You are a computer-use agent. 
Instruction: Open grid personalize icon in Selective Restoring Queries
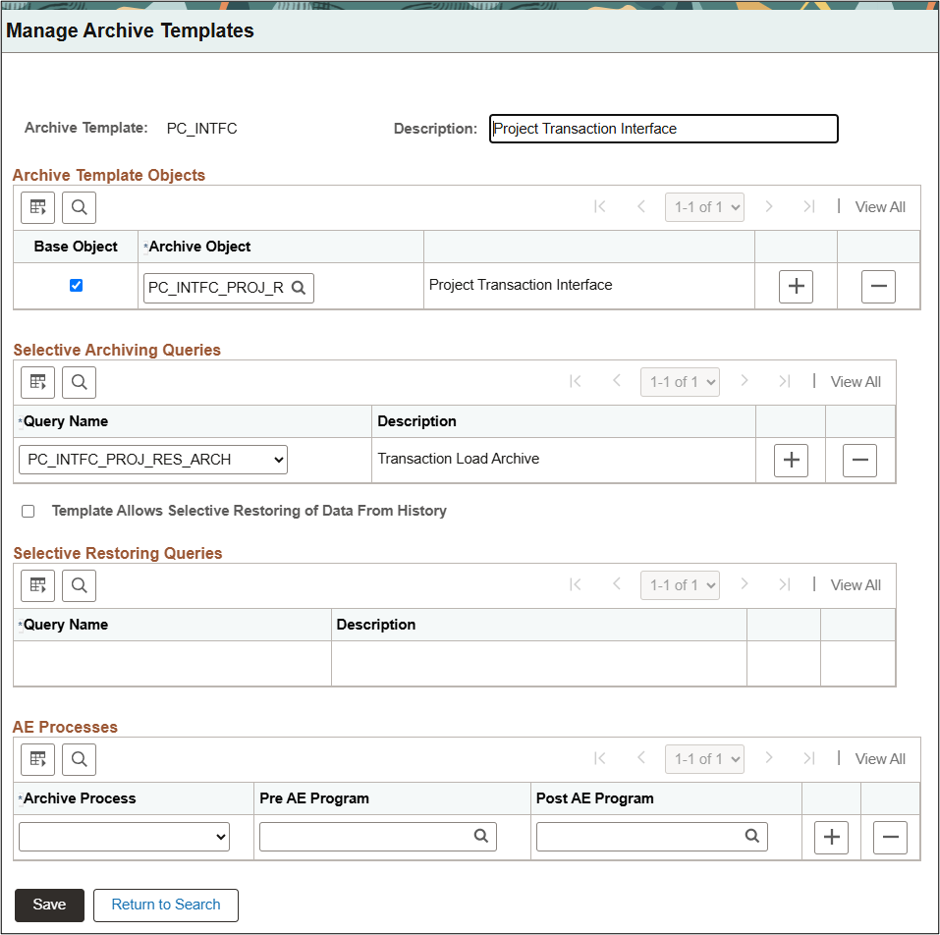38,586
